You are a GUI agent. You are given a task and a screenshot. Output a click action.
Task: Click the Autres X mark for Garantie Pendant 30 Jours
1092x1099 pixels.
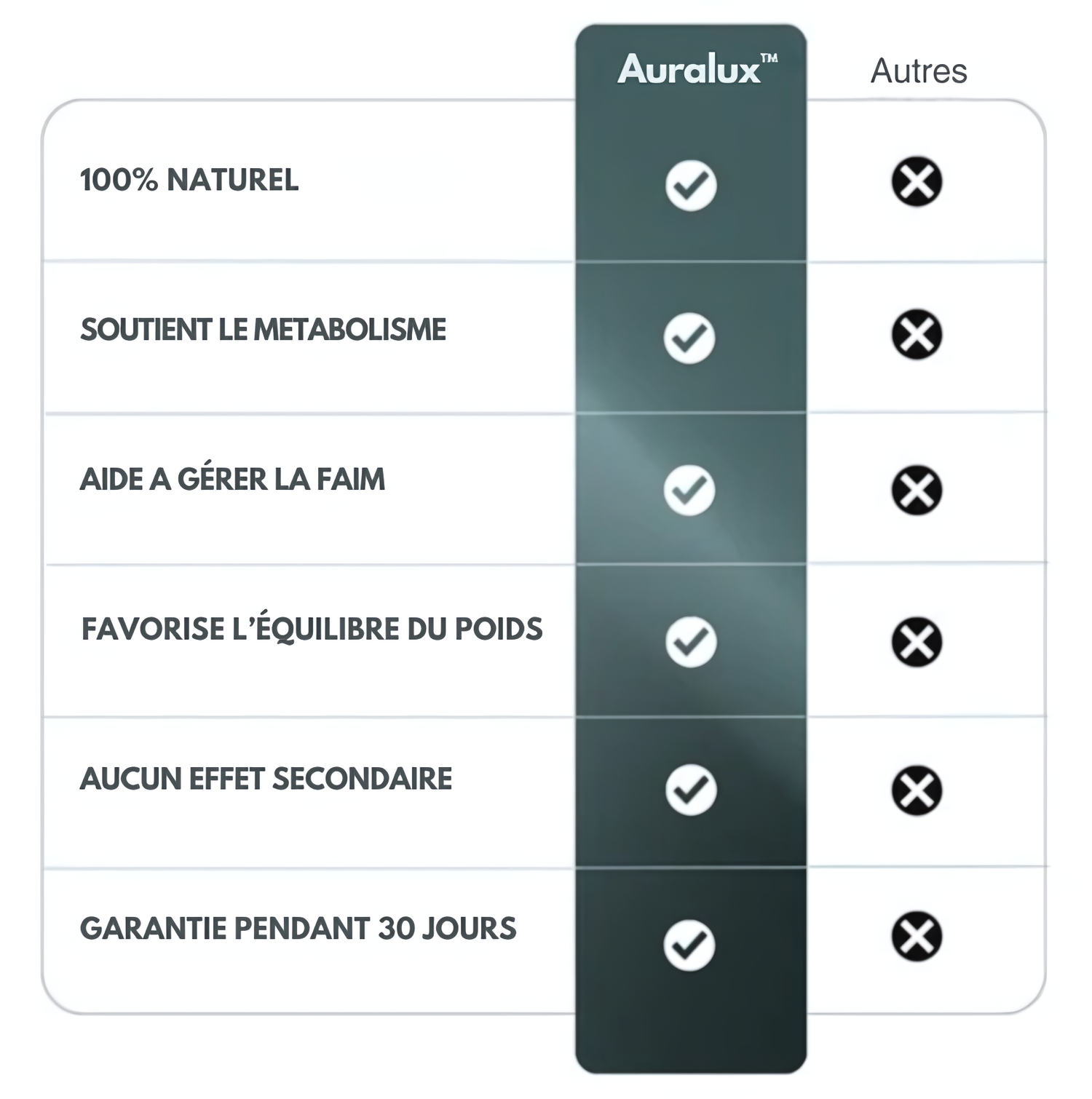pos(917,936)
